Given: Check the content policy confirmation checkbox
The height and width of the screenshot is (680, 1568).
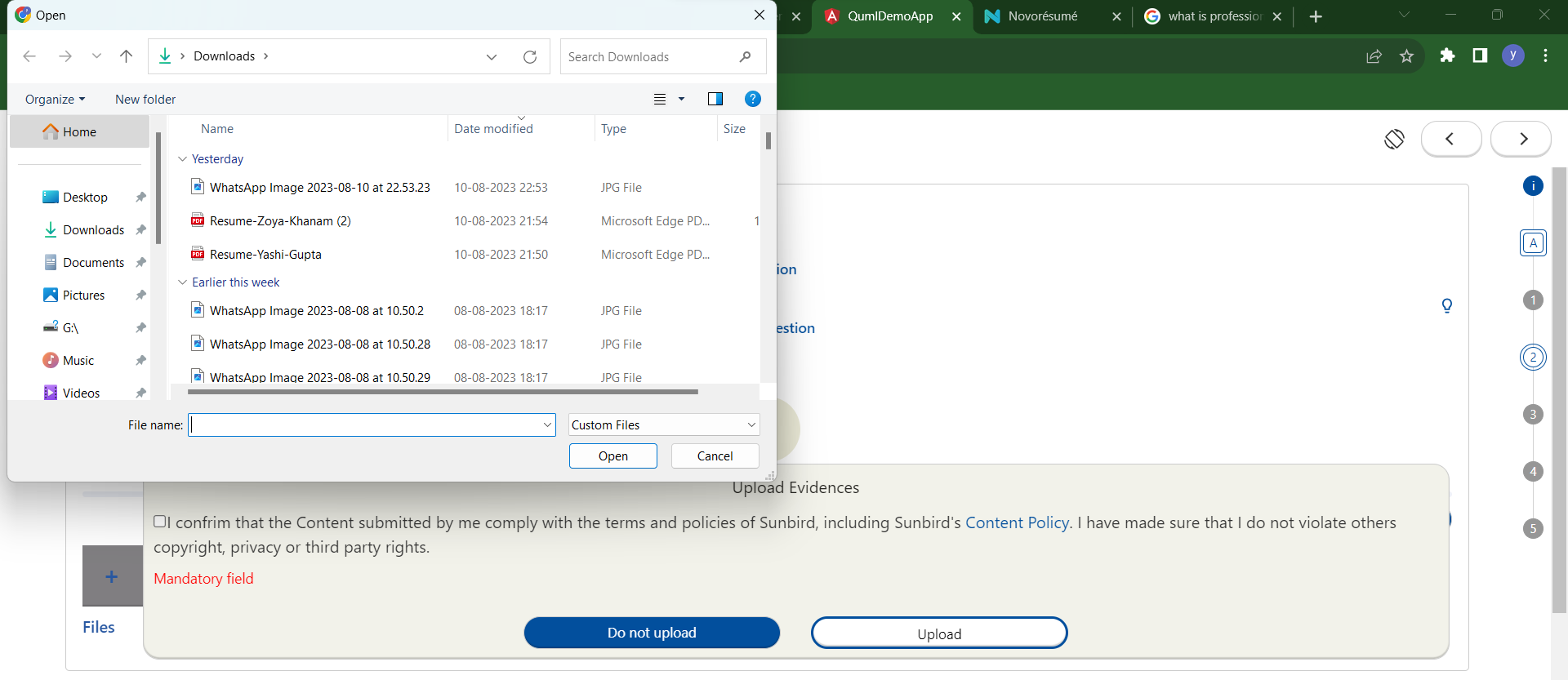Looking at the screenshot, I should [160, 522].
